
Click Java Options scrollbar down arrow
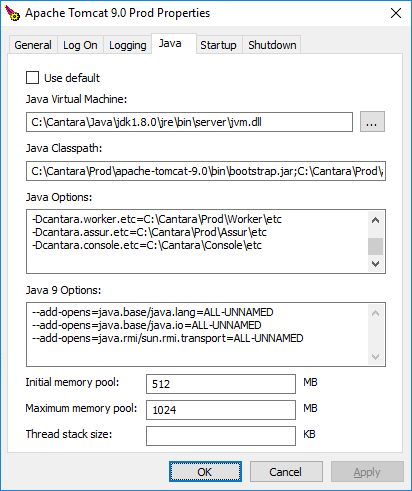click(375, 264)
